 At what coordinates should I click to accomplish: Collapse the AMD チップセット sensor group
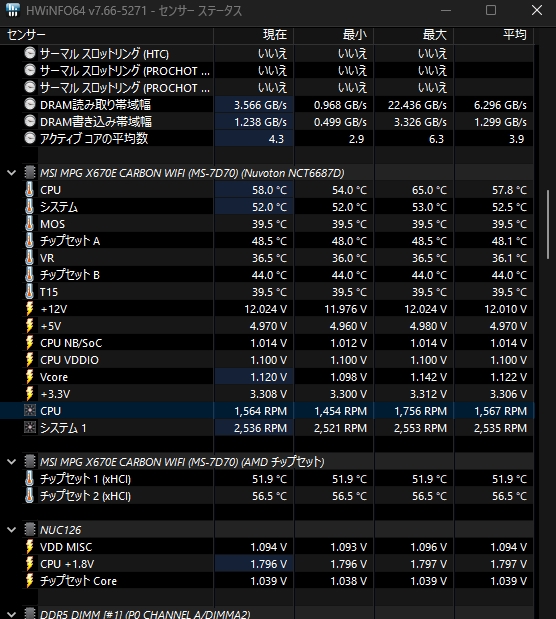(x=11, y=461)
